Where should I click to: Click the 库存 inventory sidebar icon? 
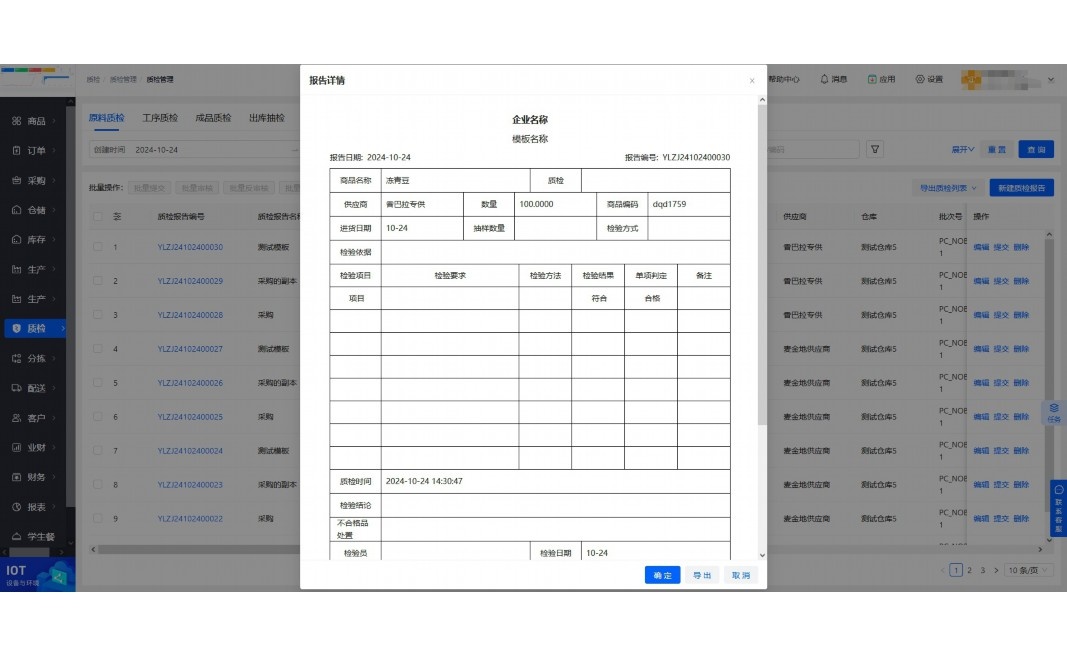[x=16, y=240]
